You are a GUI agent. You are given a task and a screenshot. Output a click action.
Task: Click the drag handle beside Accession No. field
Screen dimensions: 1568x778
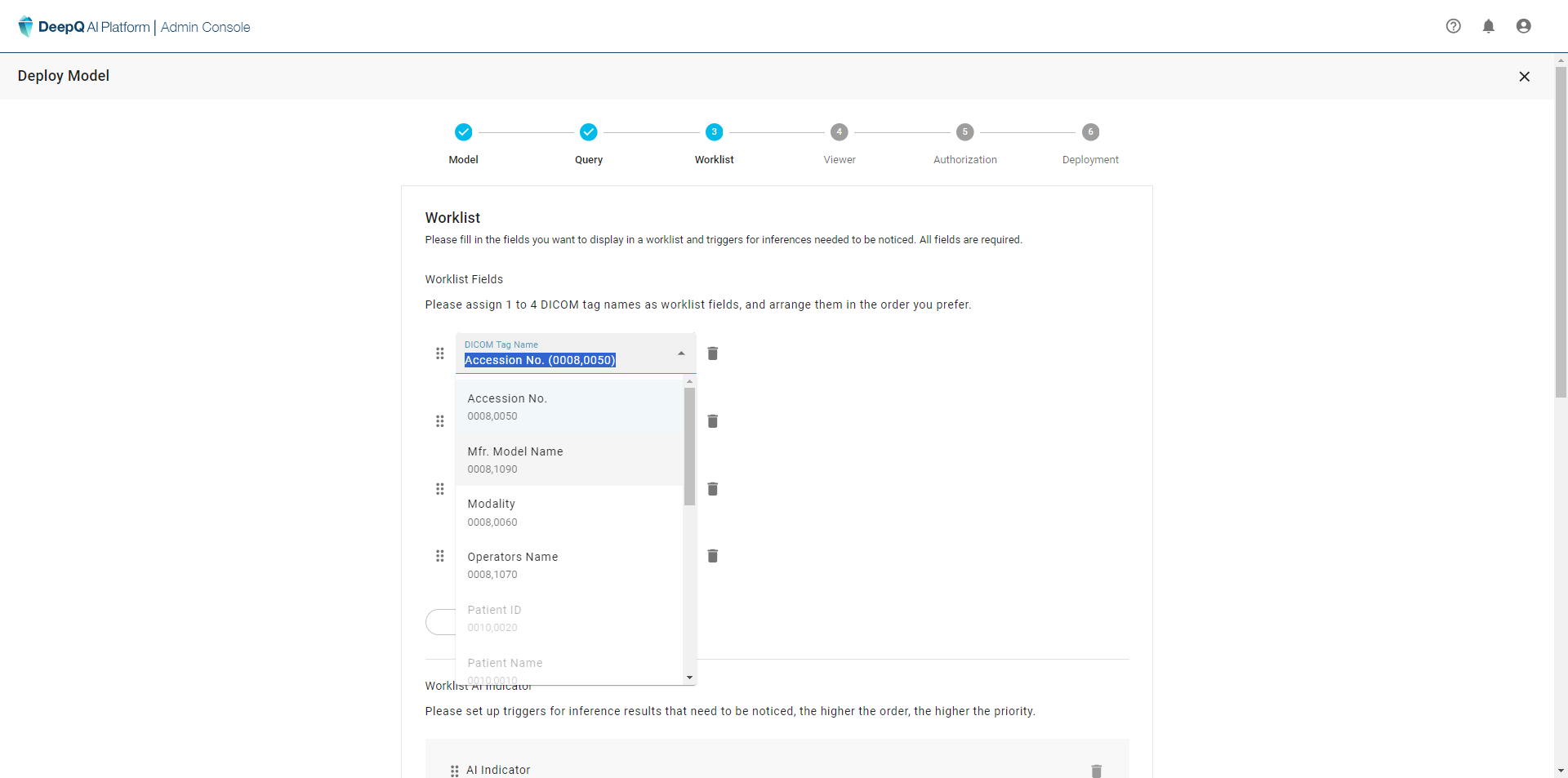click(x=440, y=353)
